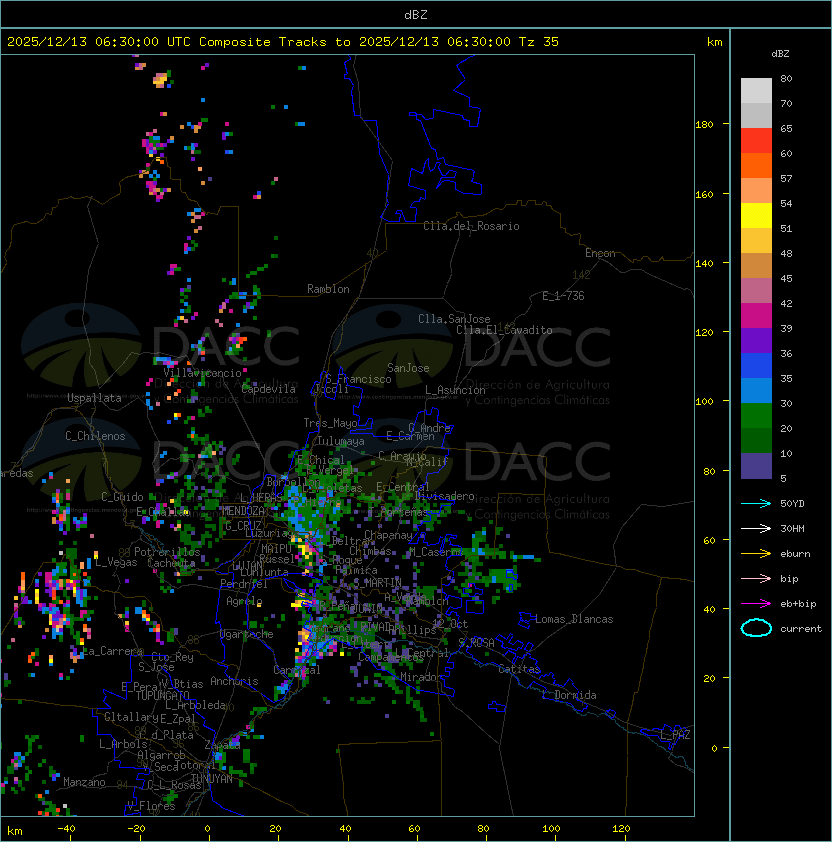This screenshot has height=842, width=832.
Task: Pick the light gray 70-80 dBZ color band
Action: [756, 90]
